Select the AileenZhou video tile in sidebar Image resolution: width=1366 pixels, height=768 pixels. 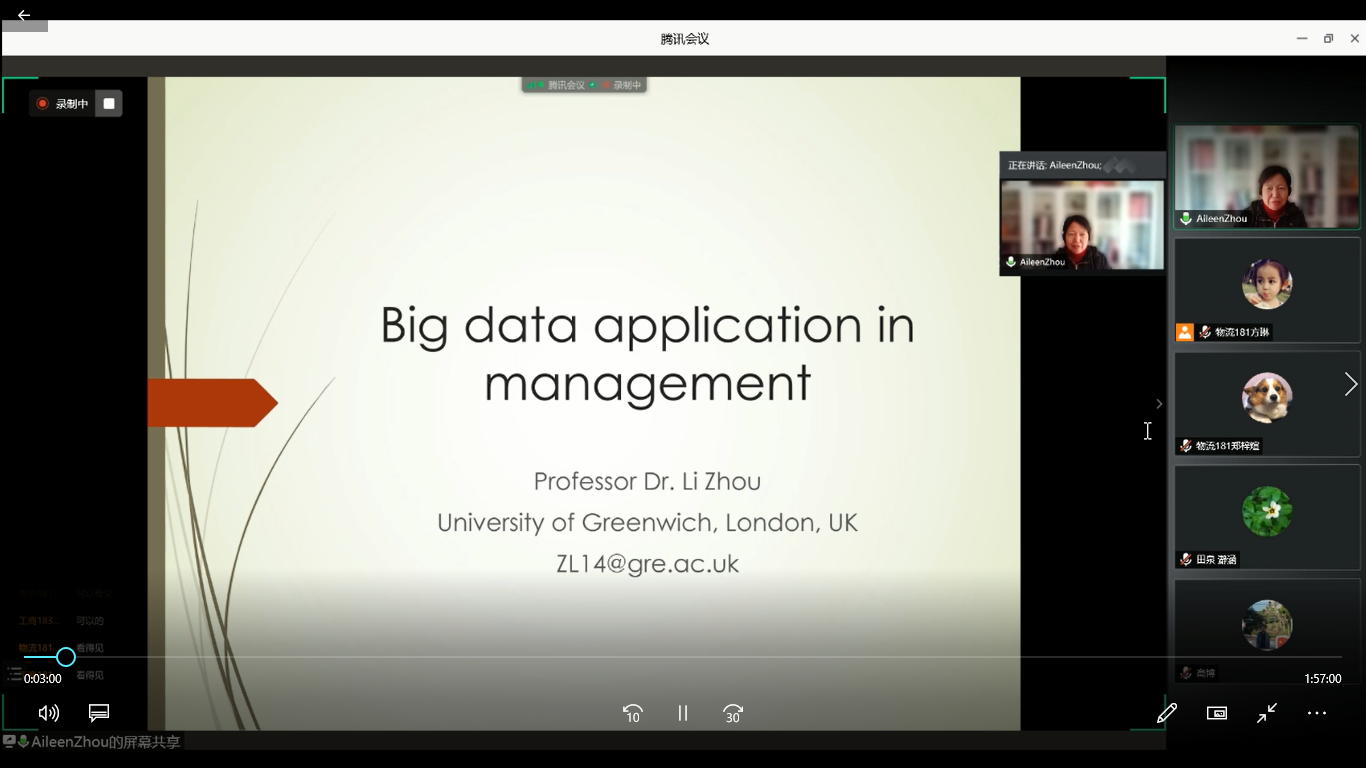pyautogui.click(x=1267, y=177)
